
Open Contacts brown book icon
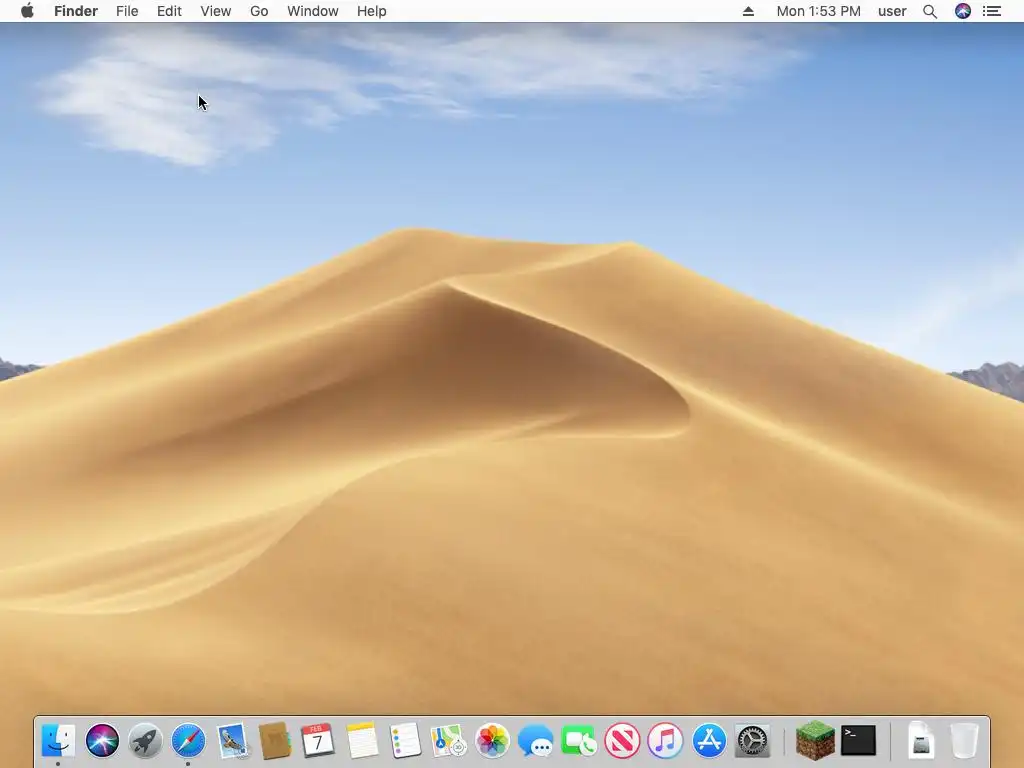click(x=275, y=741)
